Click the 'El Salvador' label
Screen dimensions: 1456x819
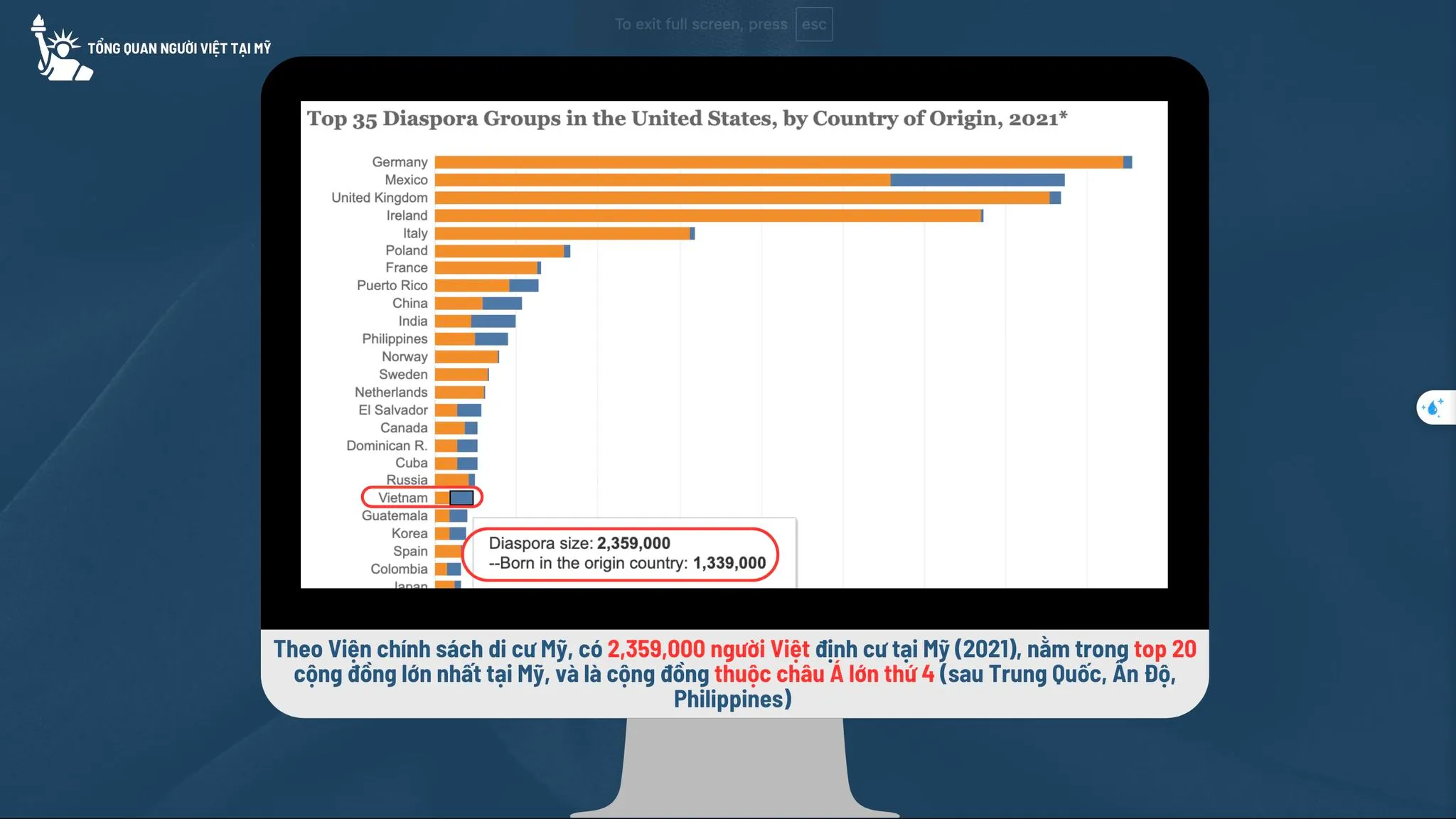pos(393,409)
